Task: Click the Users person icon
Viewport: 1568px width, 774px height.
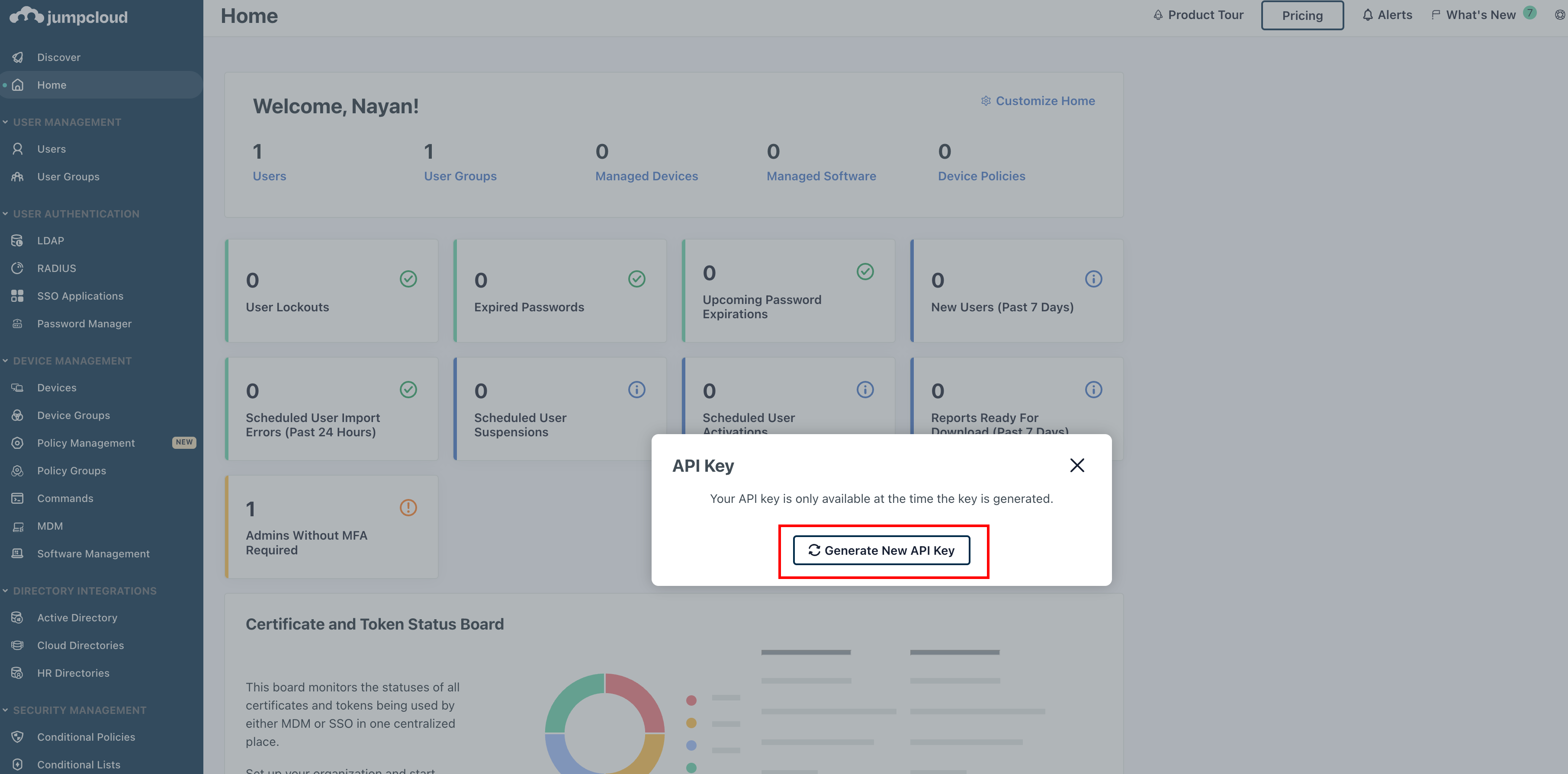Action: click(x=18, y=148)
